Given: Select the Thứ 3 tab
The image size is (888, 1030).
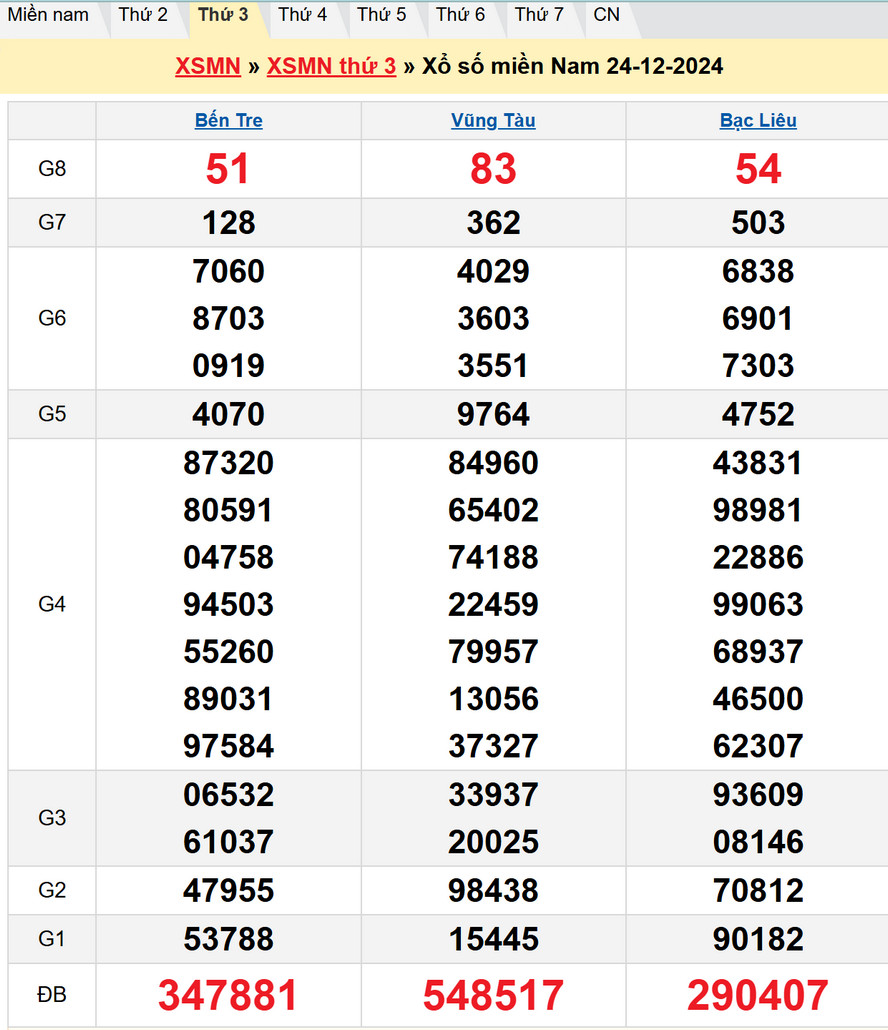Looking at the screenshot, I should pos(223,15).
